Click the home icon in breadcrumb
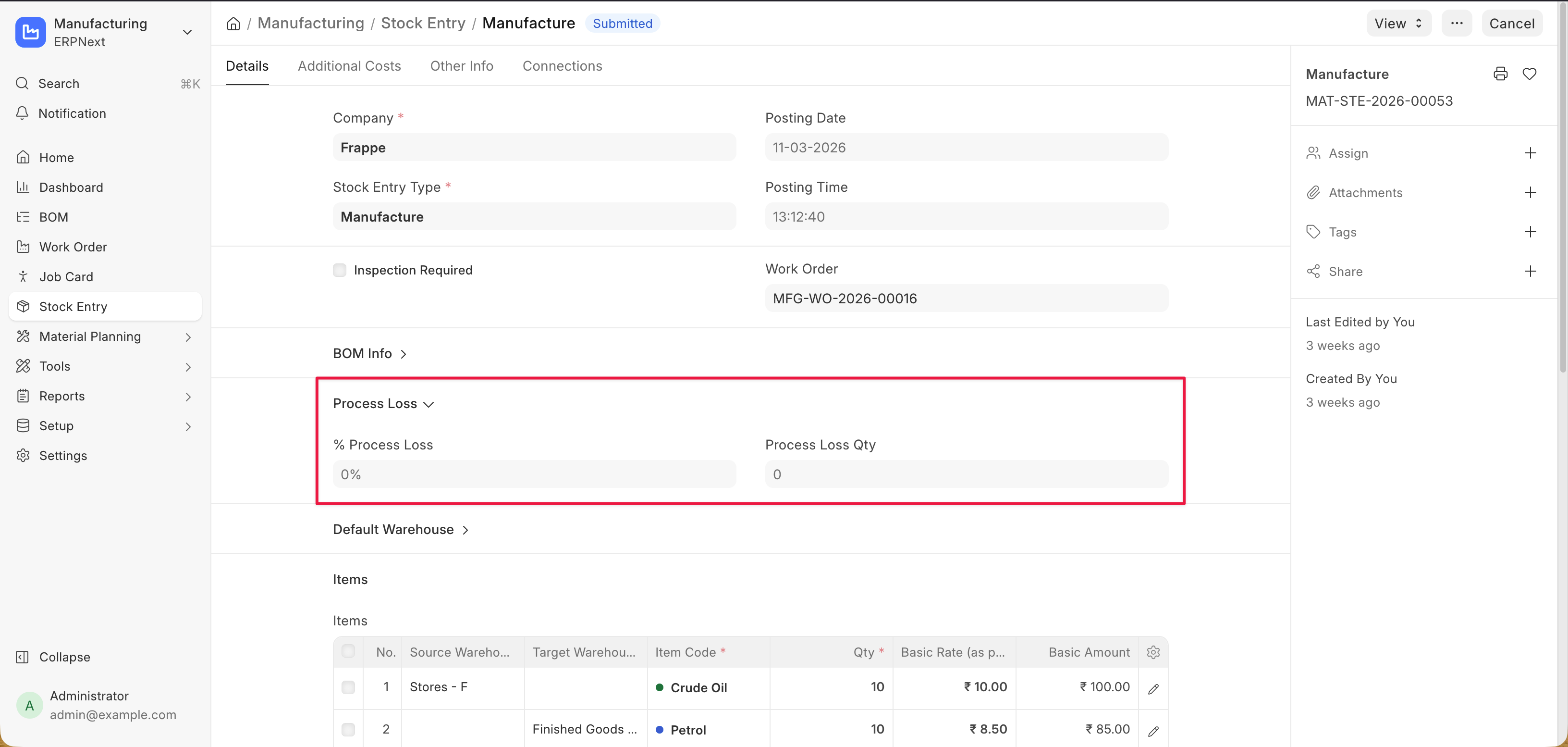The width and height of the screenshot is (1568, 747). 233,24
